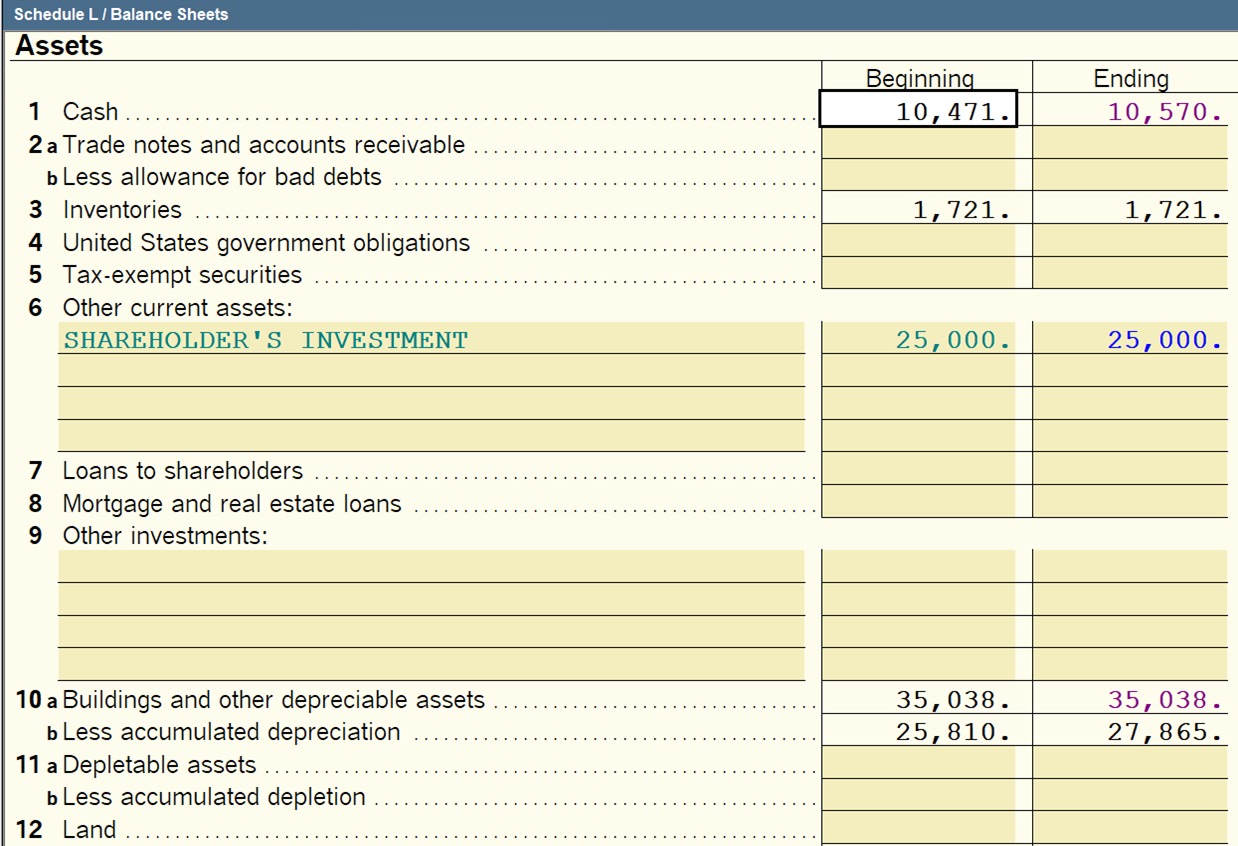Viewport: 1238px width, 846px height.
Task: Click the Depletable assets beginning field
Action: click(918, 764)
